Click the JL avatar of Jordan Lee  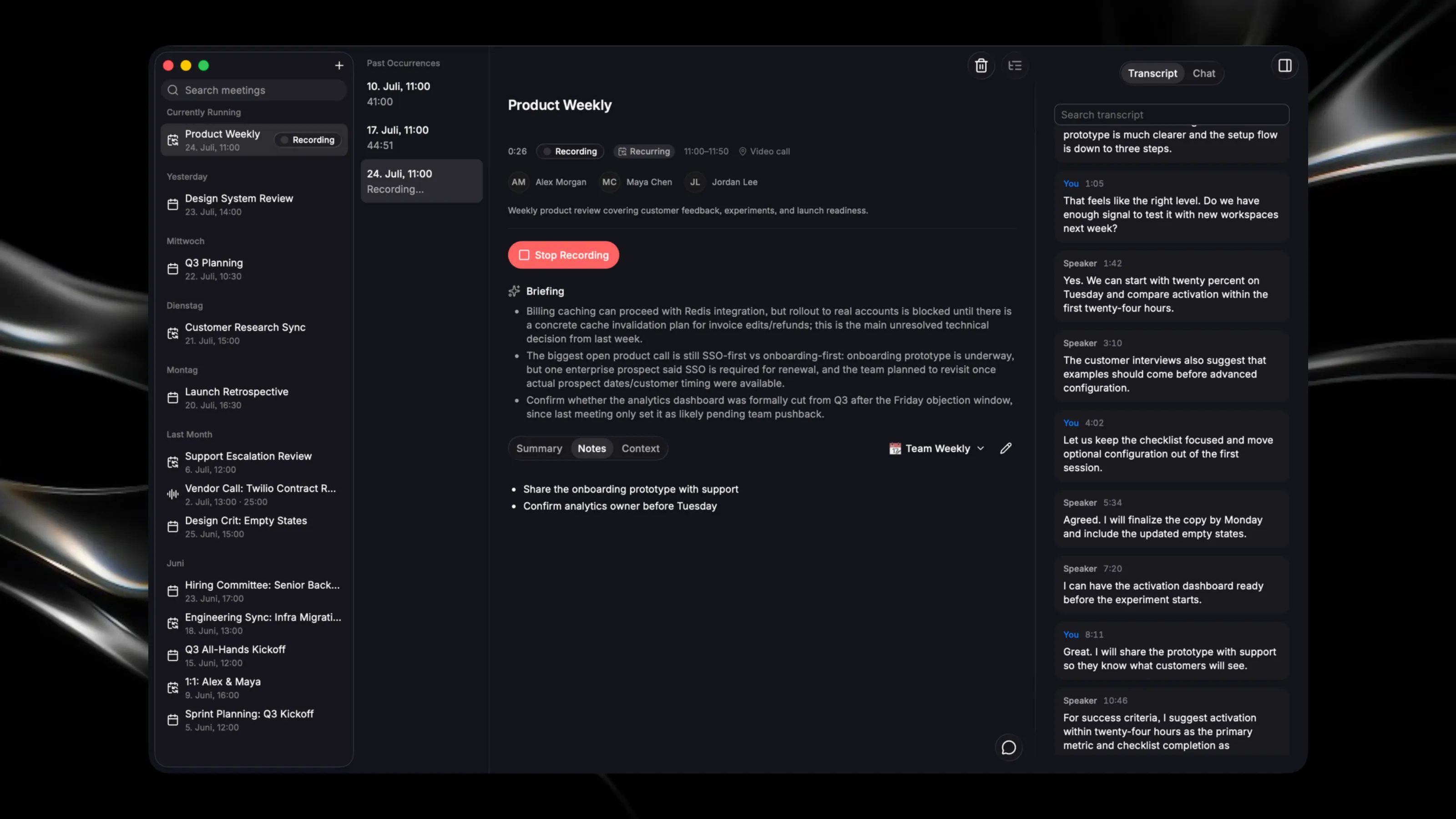[x=695, y=182]
